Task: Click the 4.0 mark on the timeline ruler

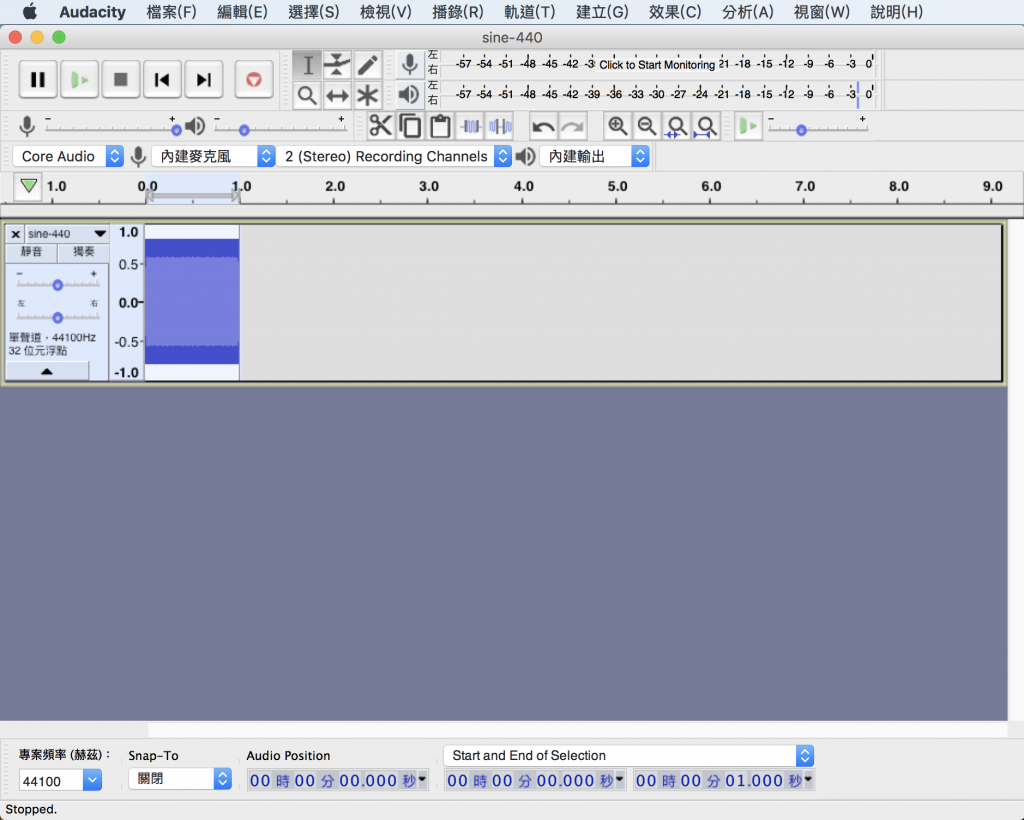Action: click(523, 187)
